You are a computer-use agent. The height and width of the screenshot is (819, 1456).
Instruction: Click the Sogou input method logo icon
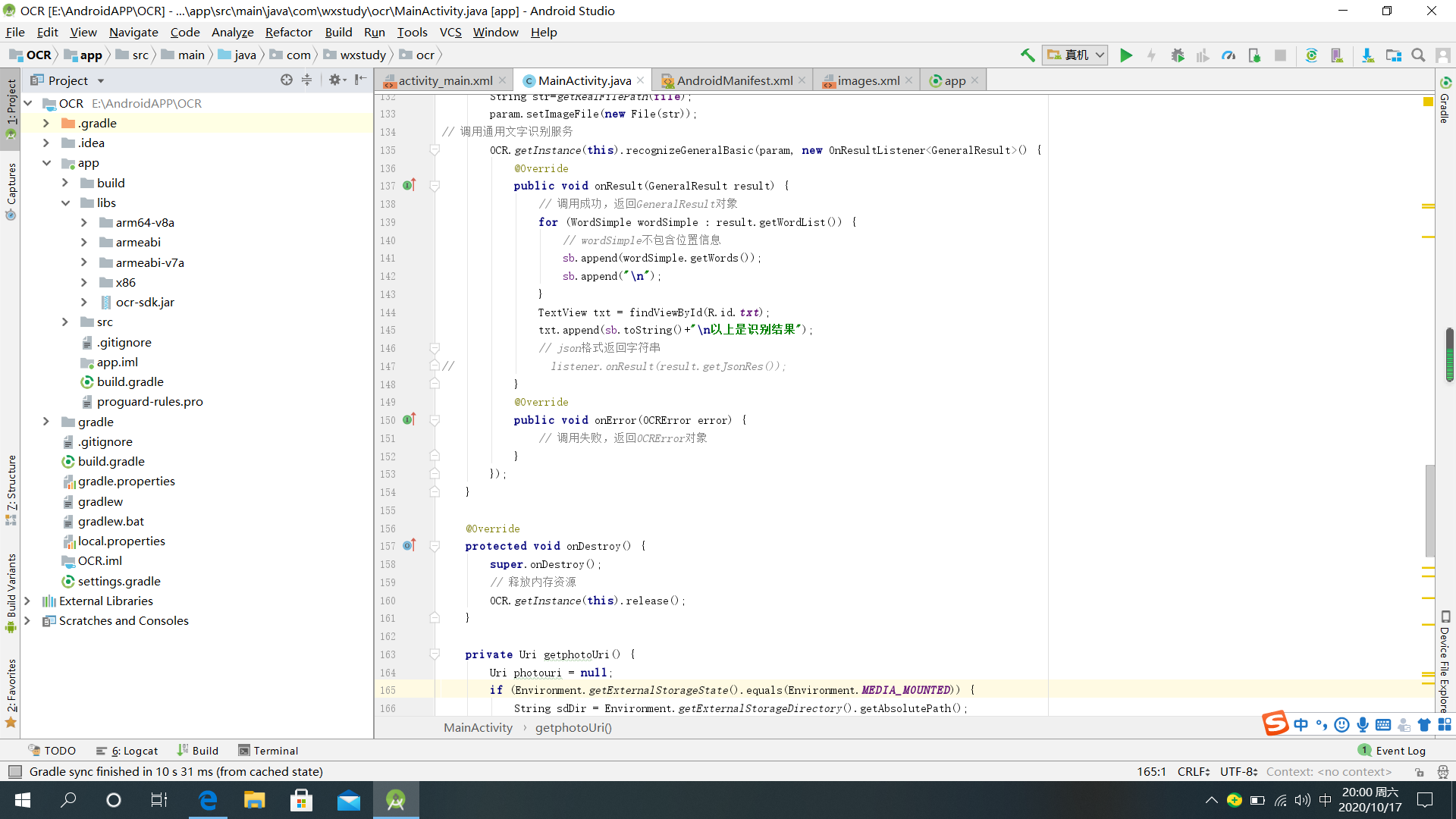(1275, 724)
